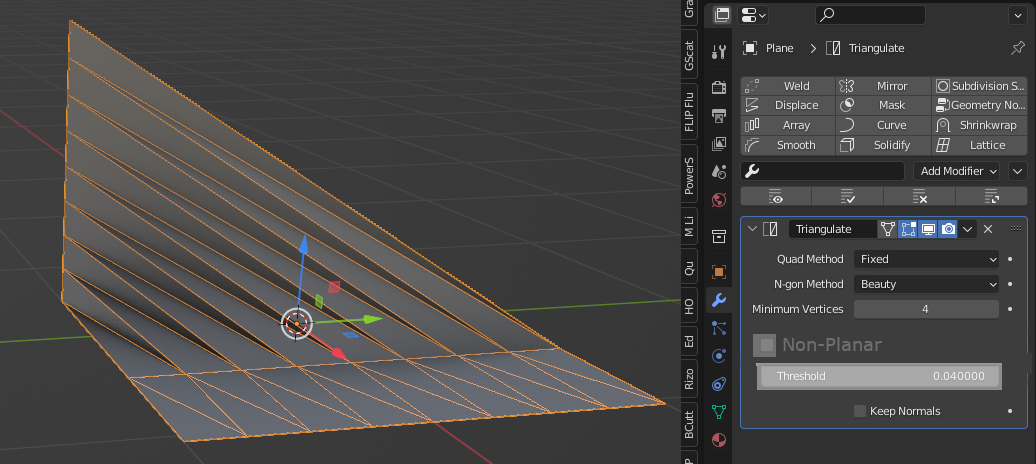The height and width of the screenshot is (464, 1036).
Task: Open the Object Data mesh properties tab
Action: tap(719, 412)
